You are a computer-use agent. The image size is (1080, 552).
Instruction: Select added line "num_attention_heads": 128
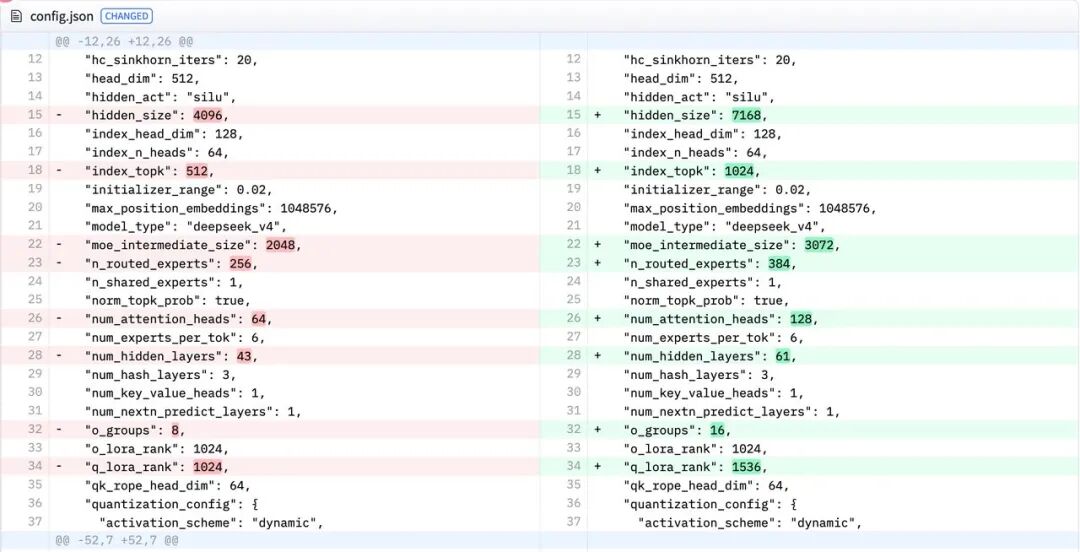(x=810, y=319)
